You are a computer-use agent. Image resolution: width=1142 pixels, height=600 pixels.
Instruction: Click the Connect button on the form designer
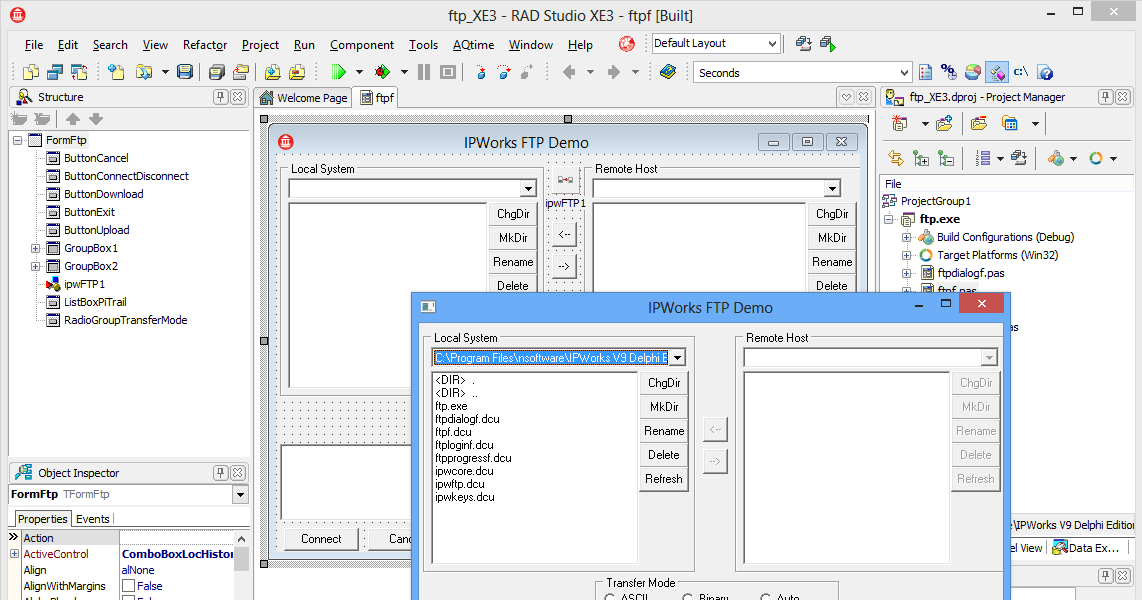tap(321, 538)
